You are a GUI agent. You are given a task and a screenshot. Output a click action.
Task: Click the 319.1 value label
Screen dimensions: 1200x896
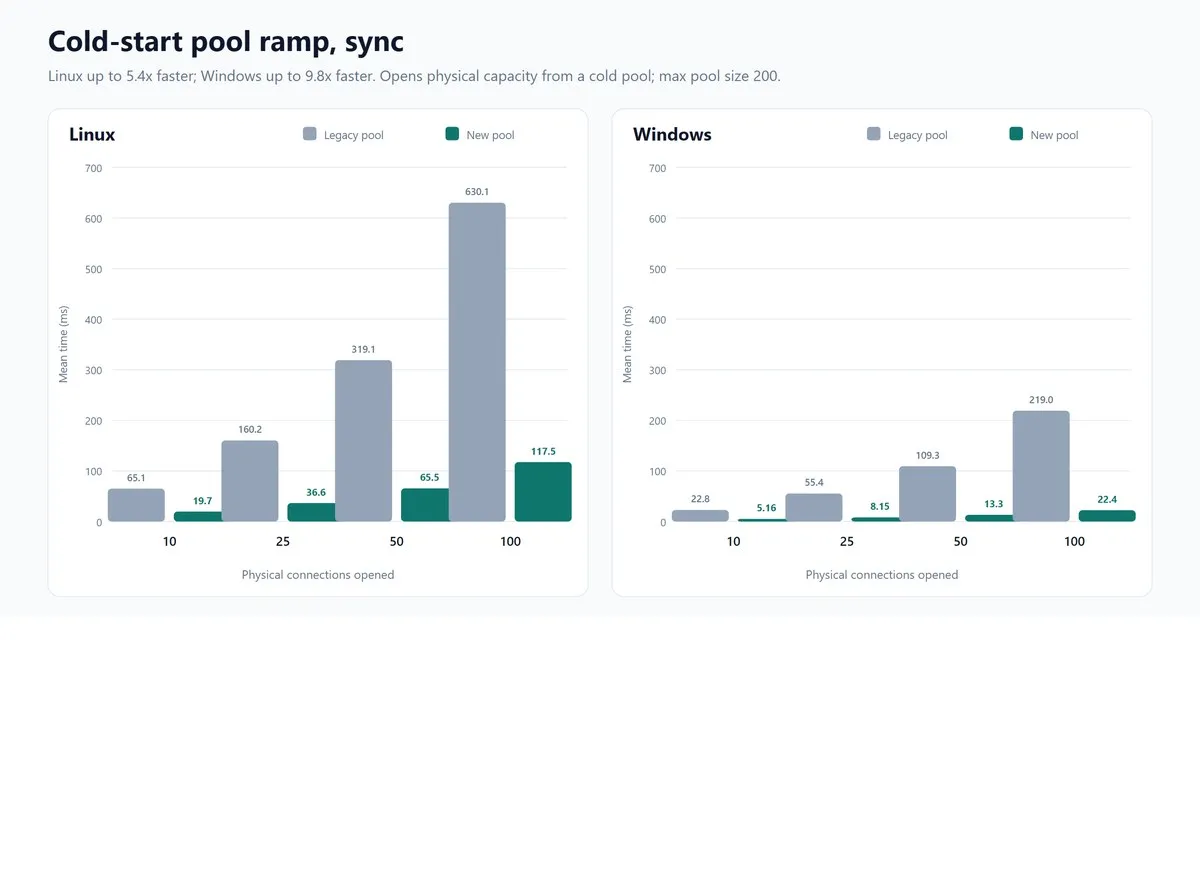(363, 349)
